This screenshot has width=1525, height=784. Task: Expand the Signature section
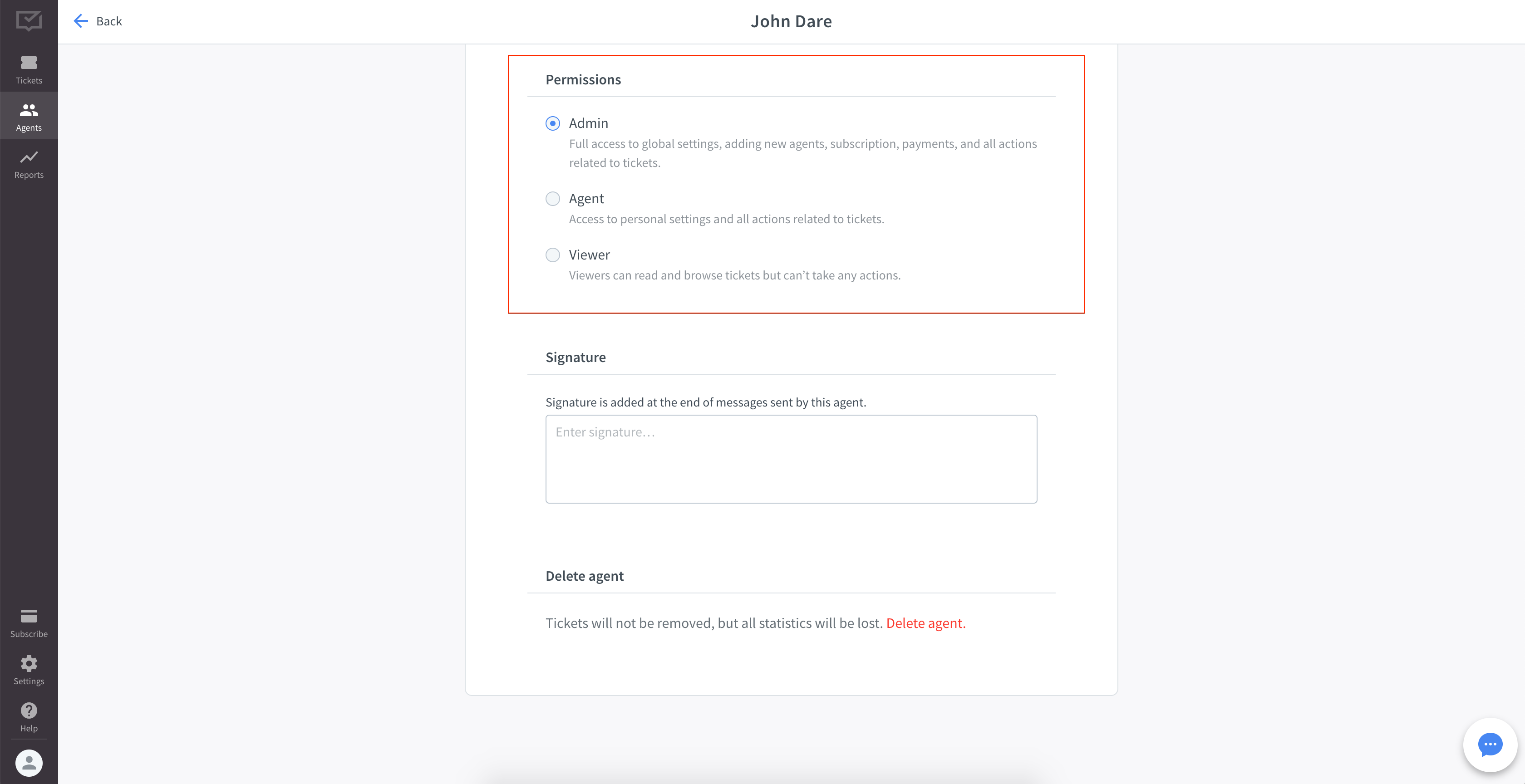(575, 356)
